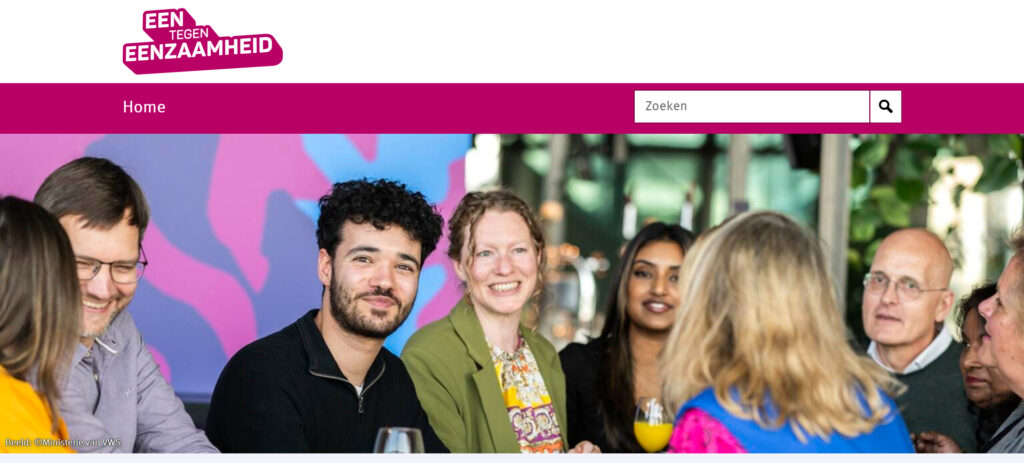Click the empty magenta navigation bar area
Screen dimensions: 1024x463
click(x=398, y=108)
